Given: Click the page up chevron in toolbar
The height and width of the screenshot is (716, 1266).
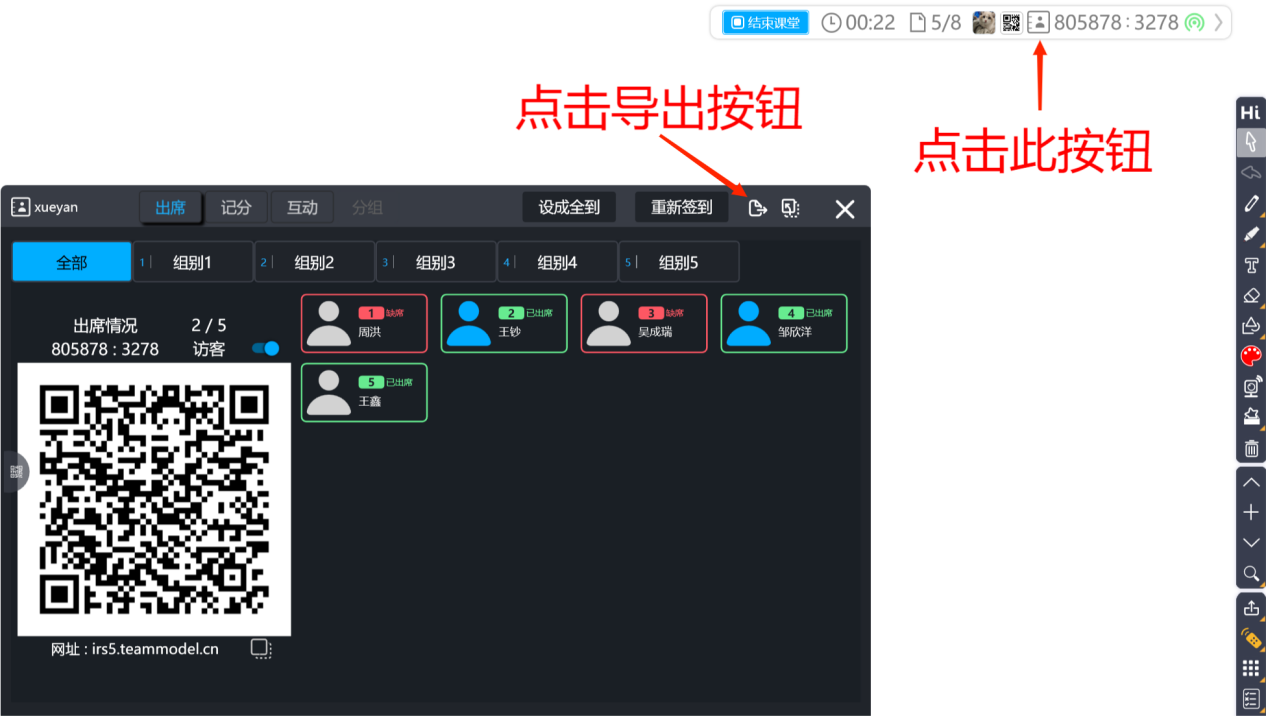Looking at the screenshot, I should 1251,482.
